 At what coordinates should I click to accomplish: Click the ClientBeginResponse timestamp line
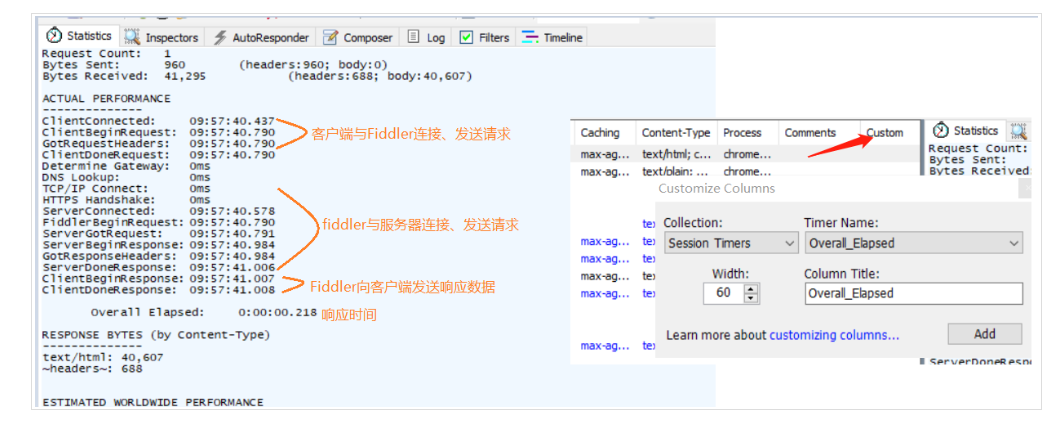tap(158, 278)
